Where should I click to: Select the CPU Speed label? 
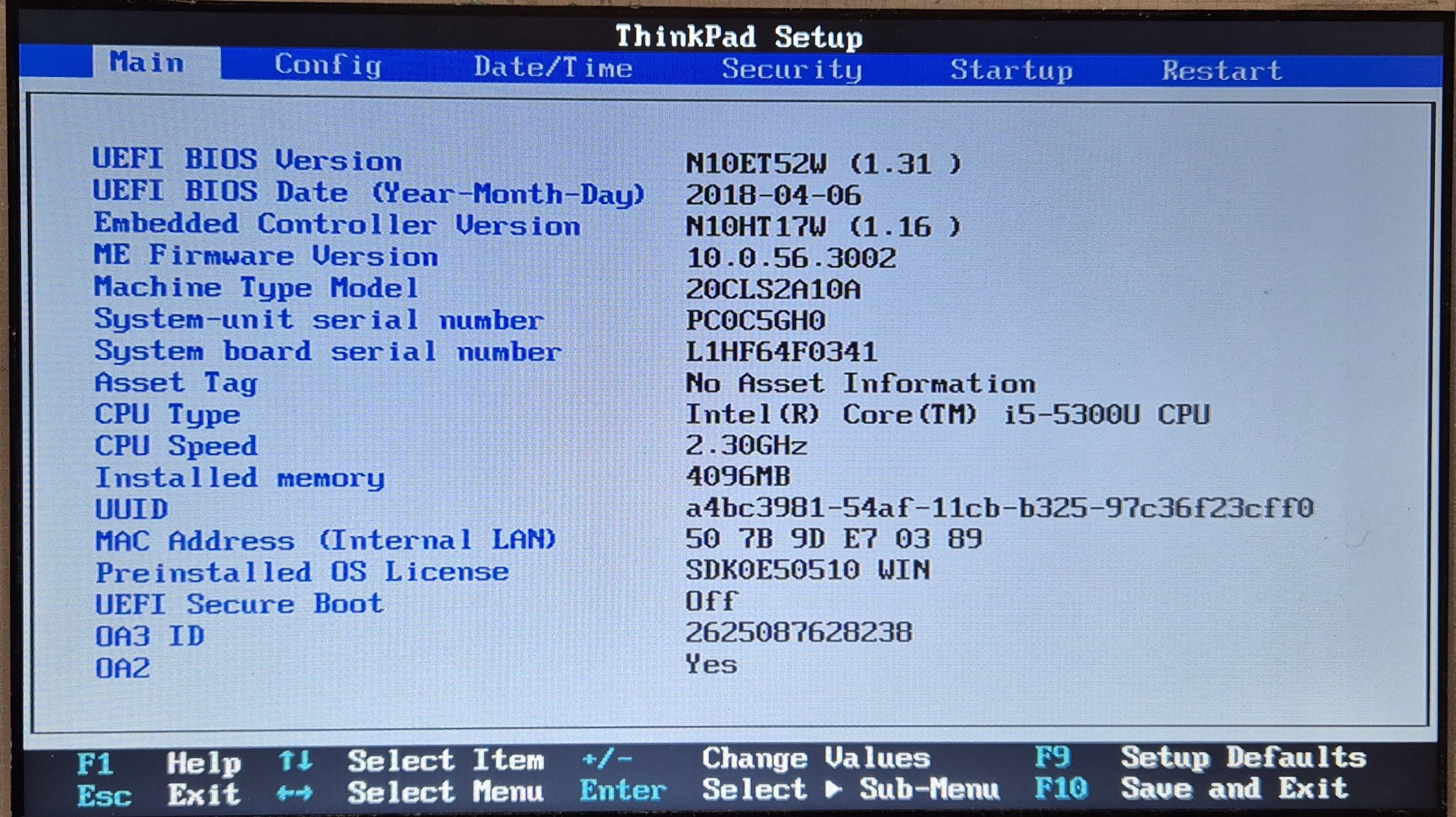click(176, 446)
